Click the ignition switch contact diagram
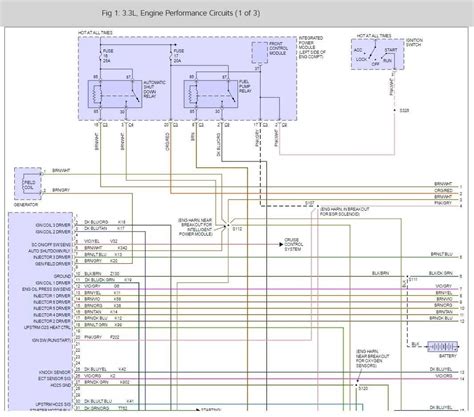 [x=378, y=54]
